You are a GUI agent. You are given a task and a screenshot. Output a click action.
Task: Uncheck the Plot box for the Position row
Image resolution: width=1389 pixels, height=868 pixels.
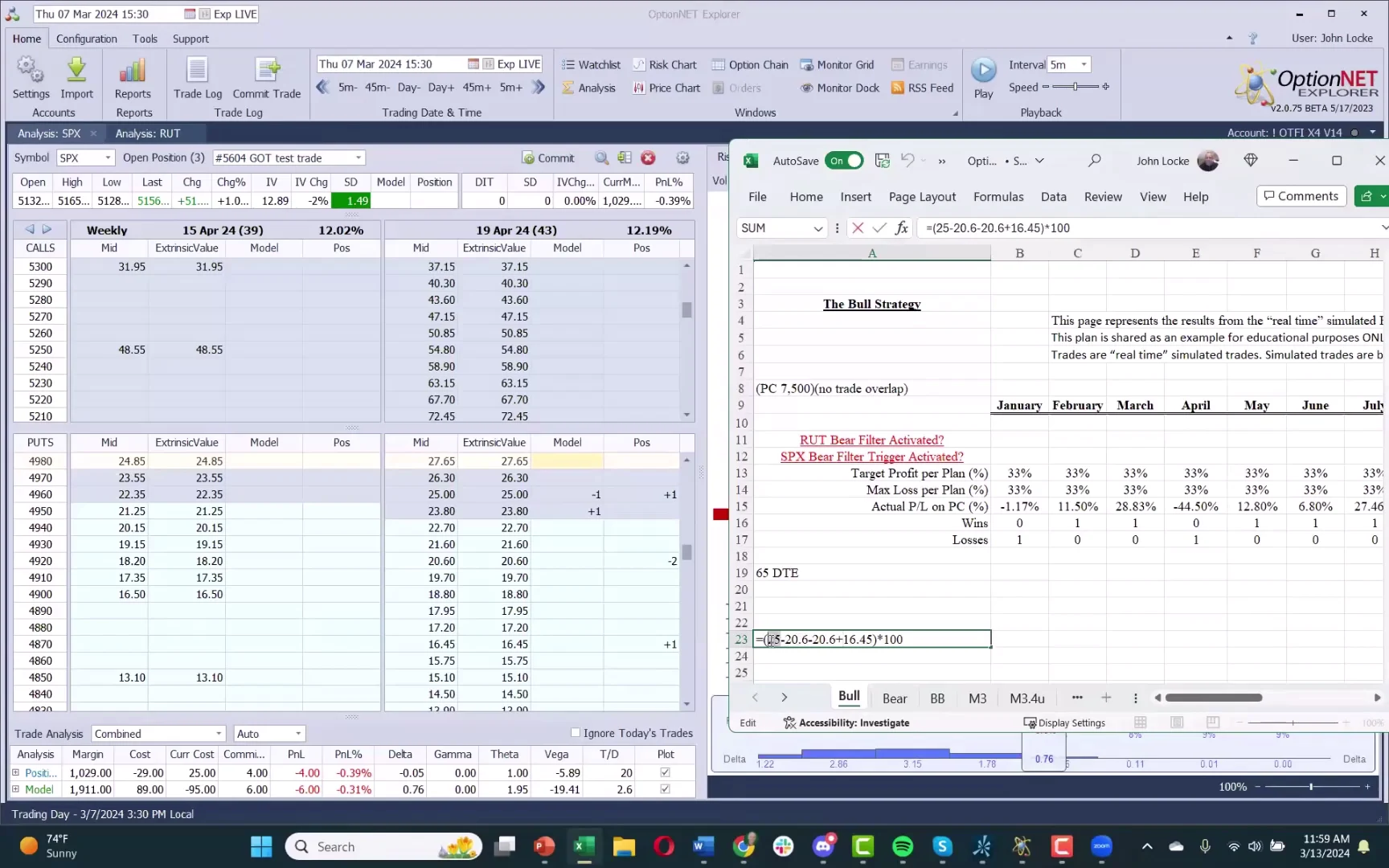665,772
